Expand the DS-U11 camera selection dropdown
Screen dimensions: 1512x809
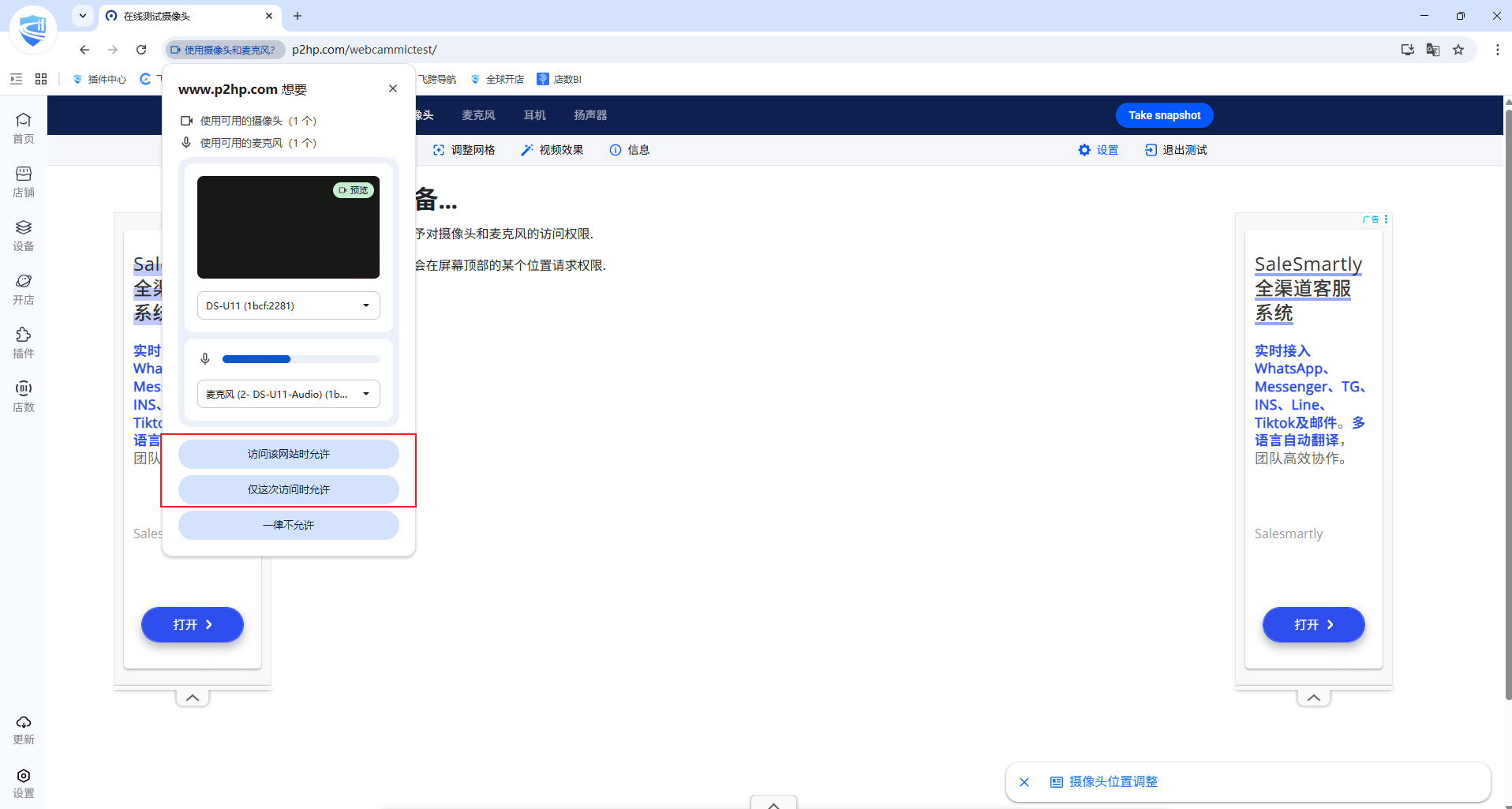coord(289,305)
